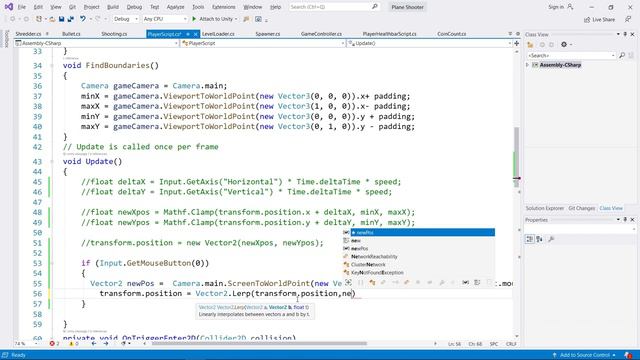Click the Save All toolbar icon

coord(70,19)
